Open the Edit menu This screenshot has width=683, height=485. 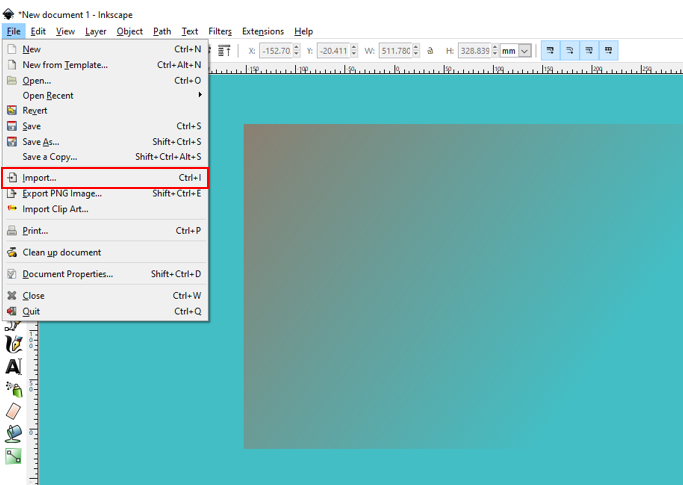point(38,31)
